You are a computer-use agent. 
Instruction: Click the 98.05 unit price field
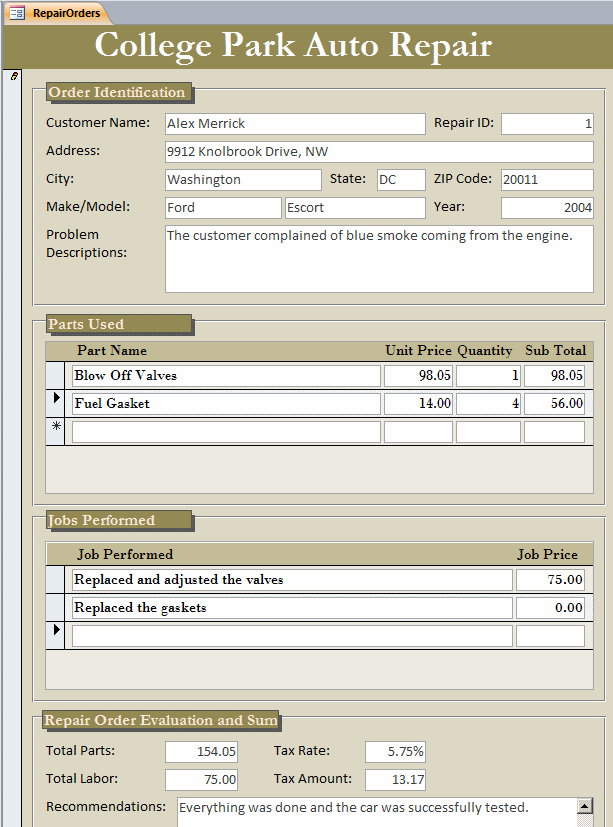click(418, 376)
